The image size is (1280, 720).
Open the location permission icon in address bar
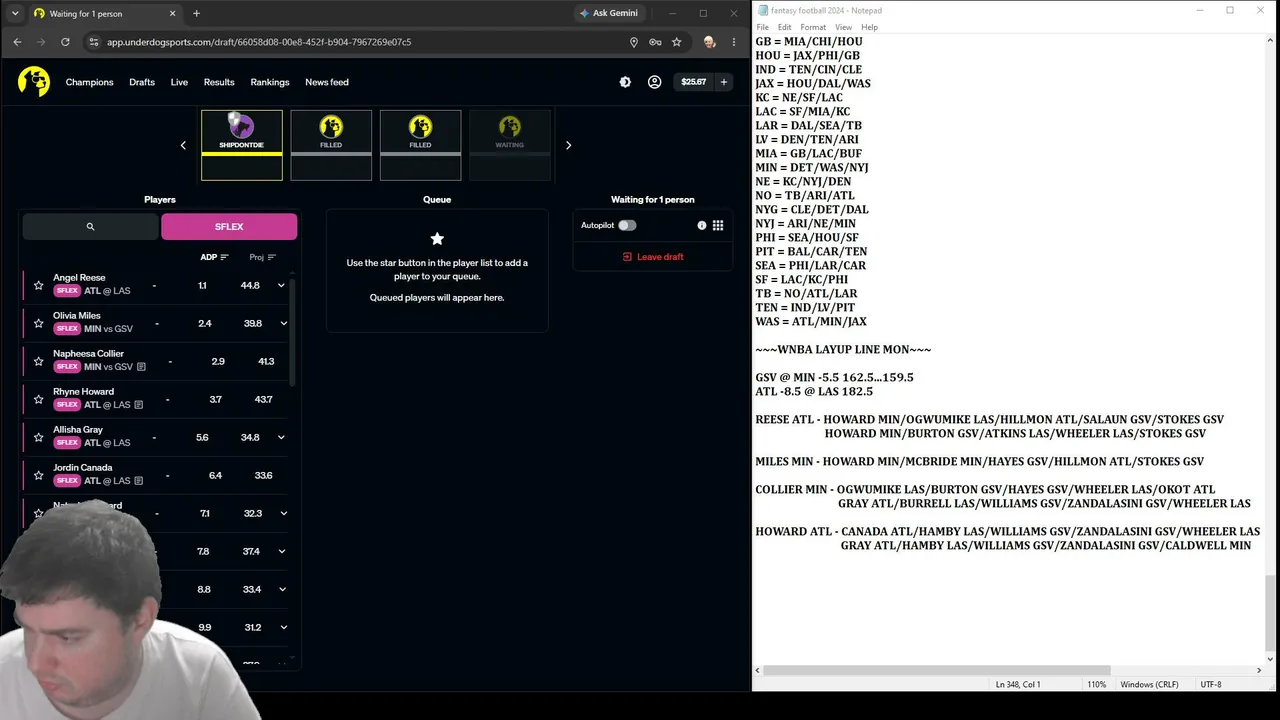(x=633, y=42)
